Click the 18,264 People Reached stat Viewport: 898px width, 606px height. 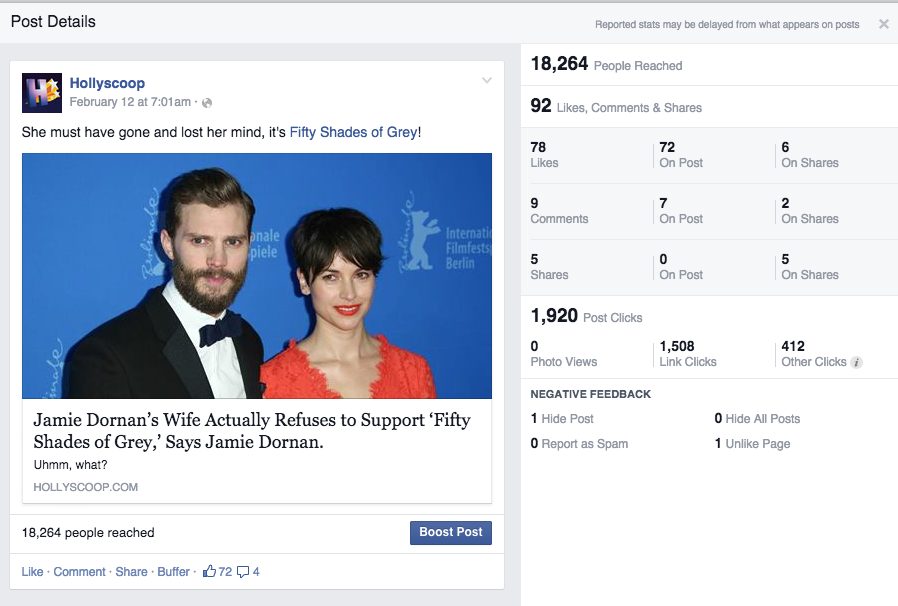(606, 64)
